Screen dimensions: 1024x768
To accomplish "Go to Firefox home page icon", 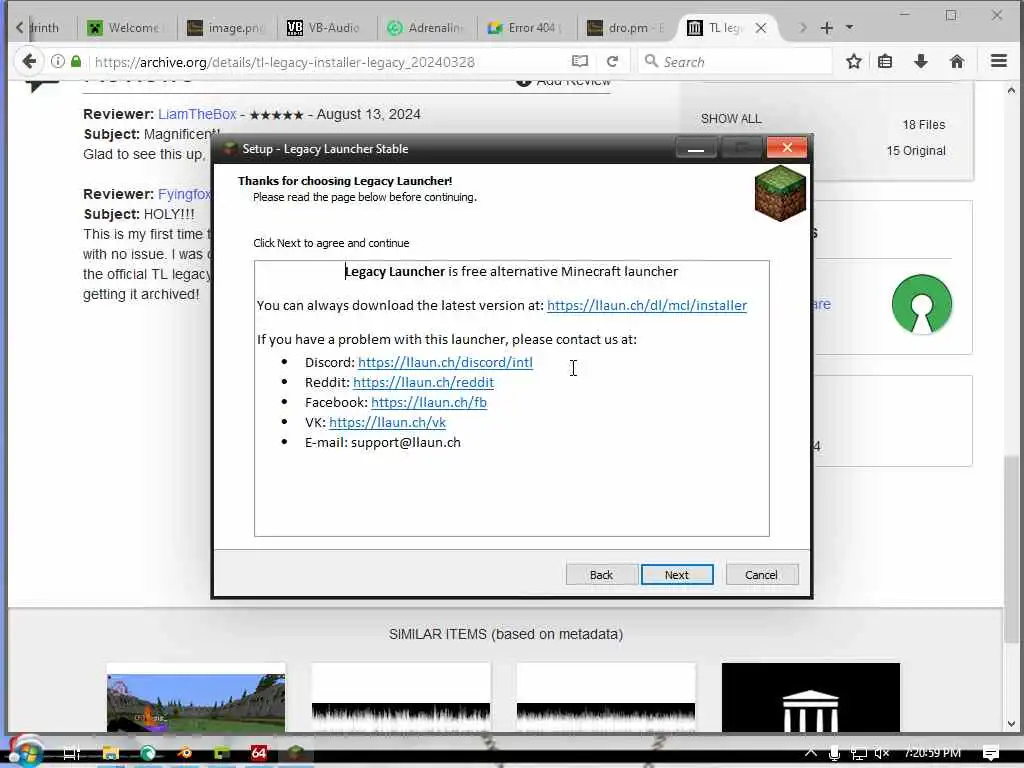I will point(957,61).
